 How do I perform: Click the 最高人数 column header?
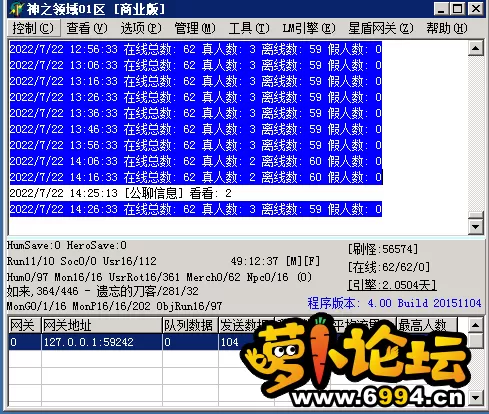point(427,325)
